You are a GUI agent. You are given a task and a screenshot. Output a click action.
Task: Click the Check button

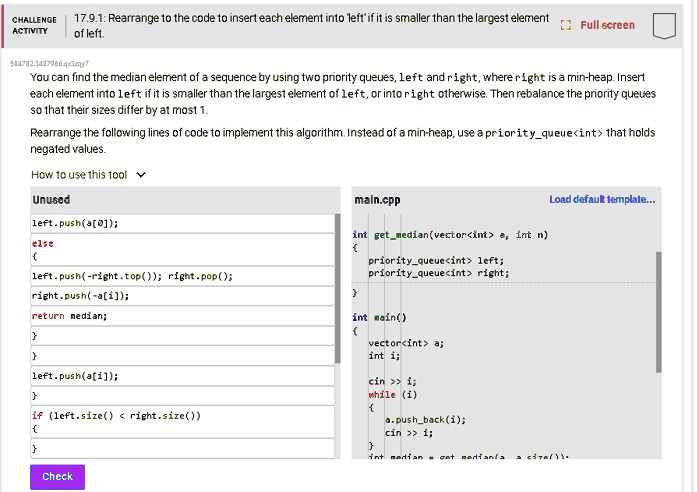pos(57,476)
